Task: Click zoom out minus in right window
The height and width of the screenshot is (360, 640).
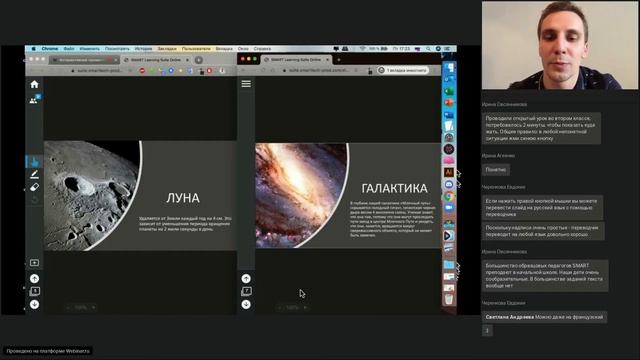Action: pyautogui.click(x=280, y=307)
